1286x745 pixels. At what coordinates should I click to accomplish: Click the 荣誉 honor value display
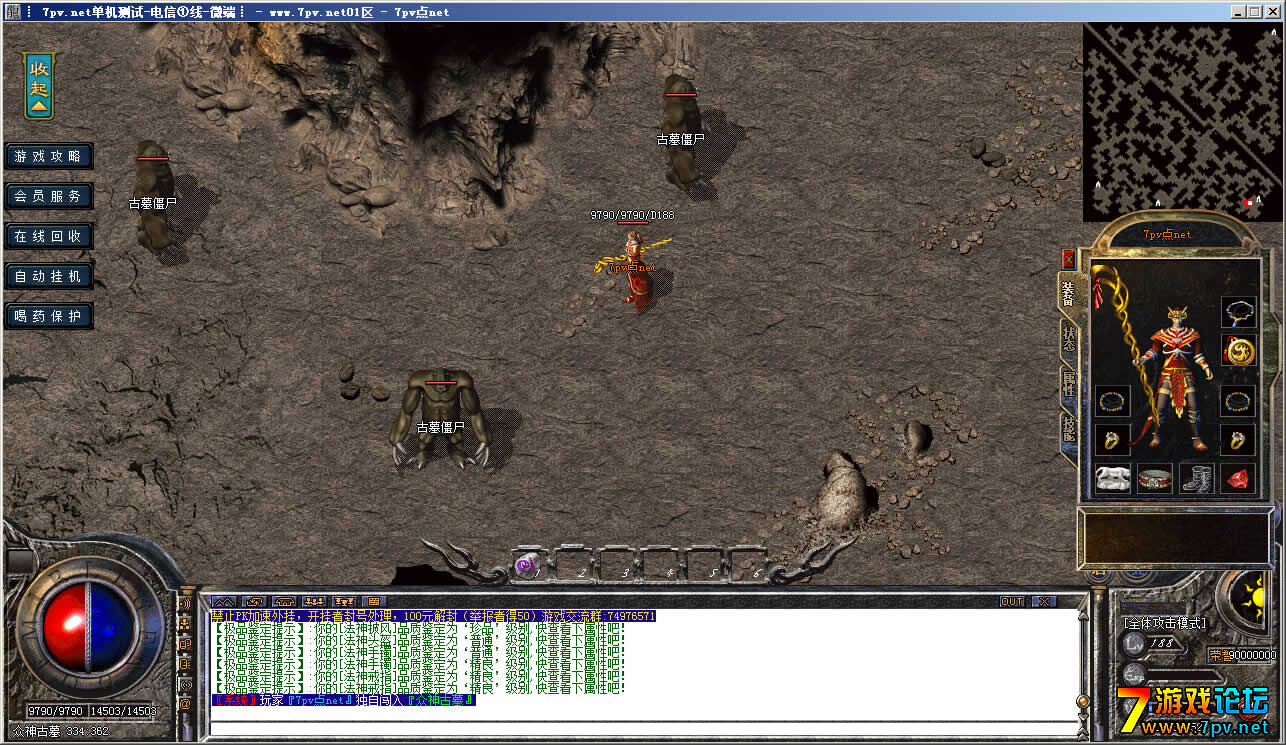(x=1243, y=656)
